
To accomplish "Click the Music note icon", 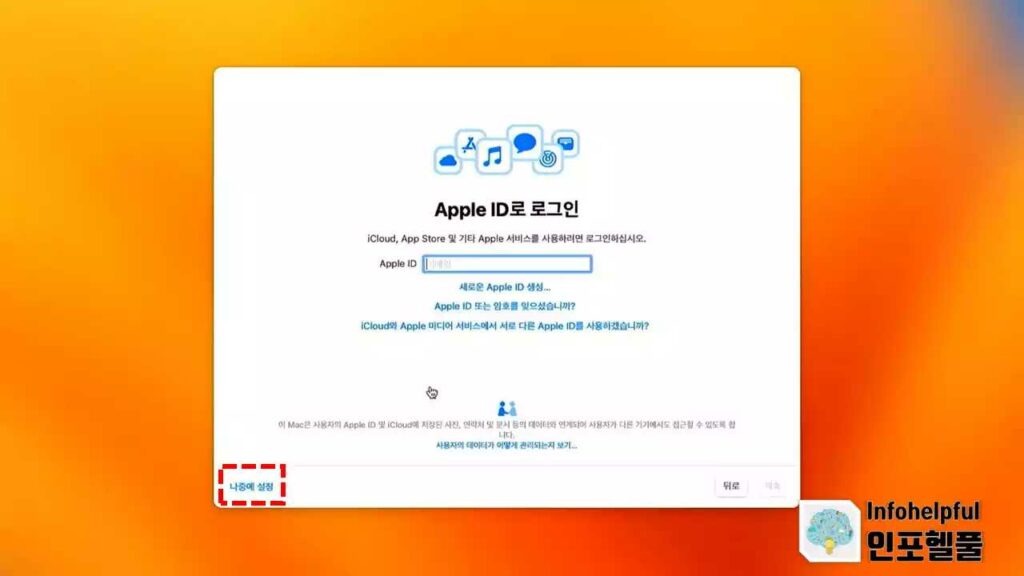I will 493,157.
